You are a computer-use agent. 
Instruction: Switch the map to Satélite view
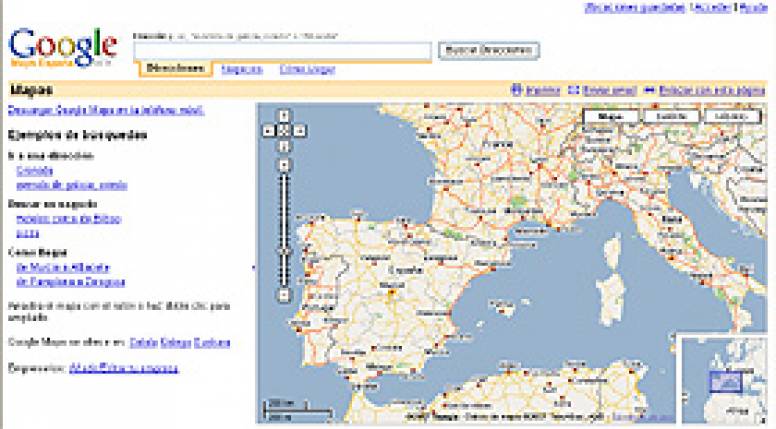click(x=671, y=117)
